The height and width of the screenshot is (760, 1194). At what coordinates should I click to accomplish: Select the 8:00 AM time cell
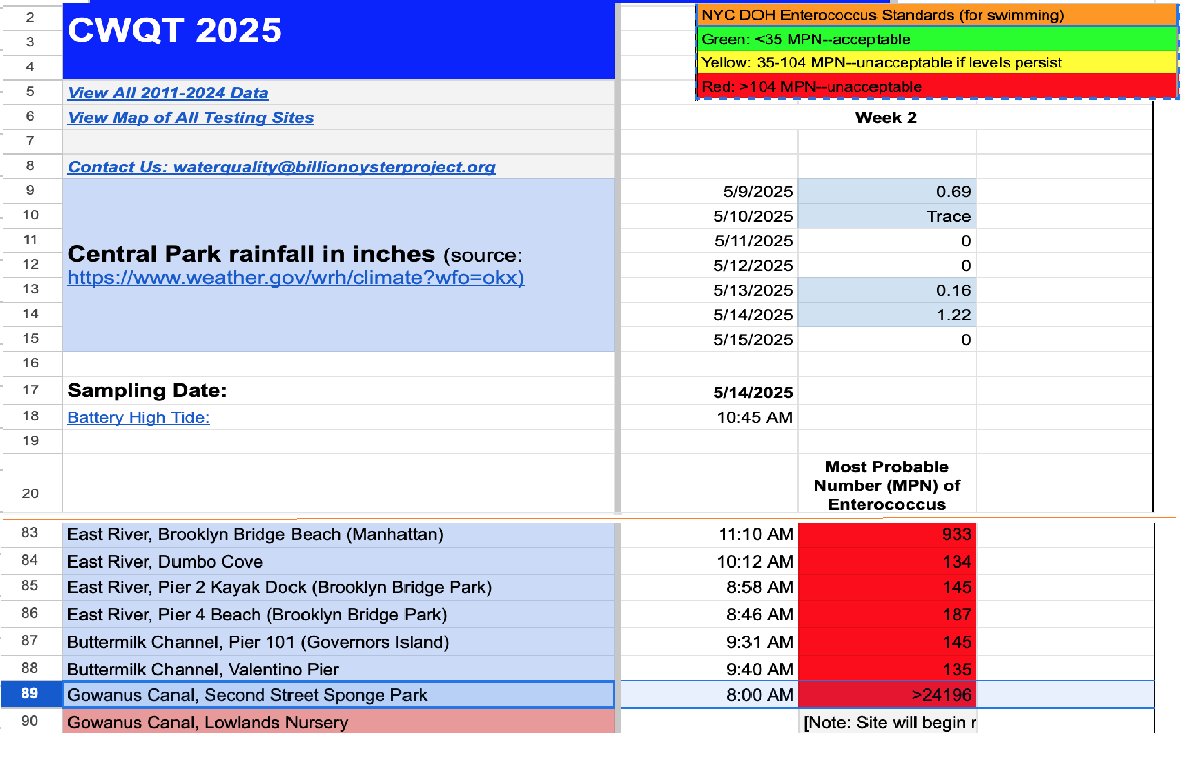[710, 695]
